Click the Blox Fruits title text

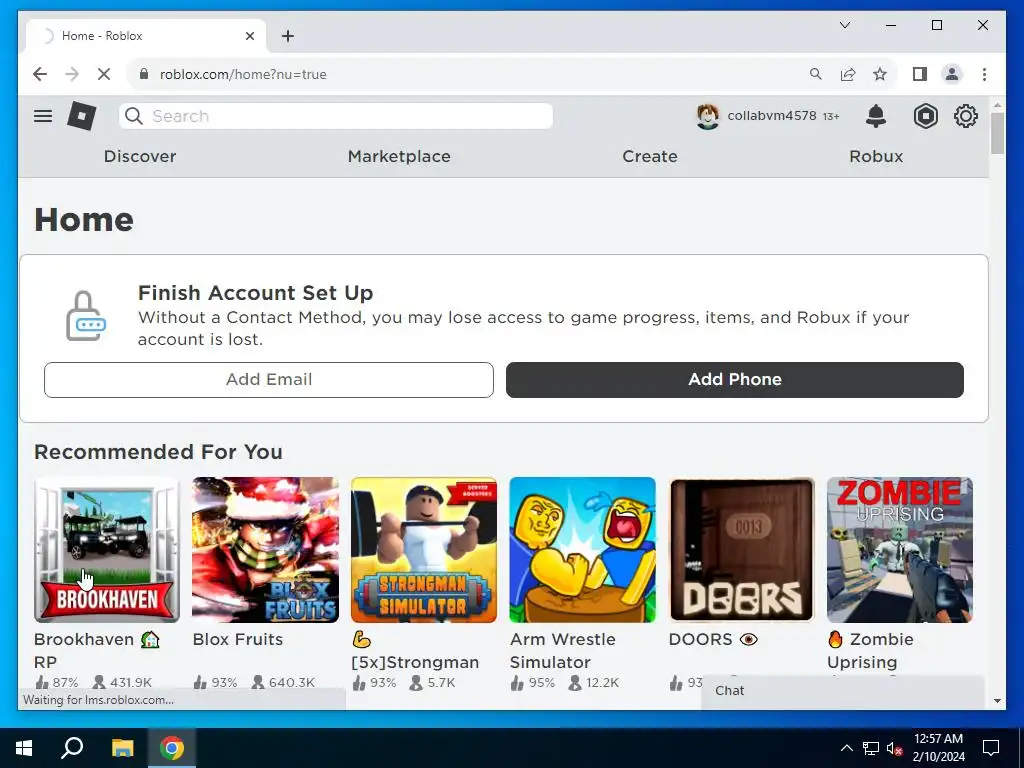tap(238, 639)
